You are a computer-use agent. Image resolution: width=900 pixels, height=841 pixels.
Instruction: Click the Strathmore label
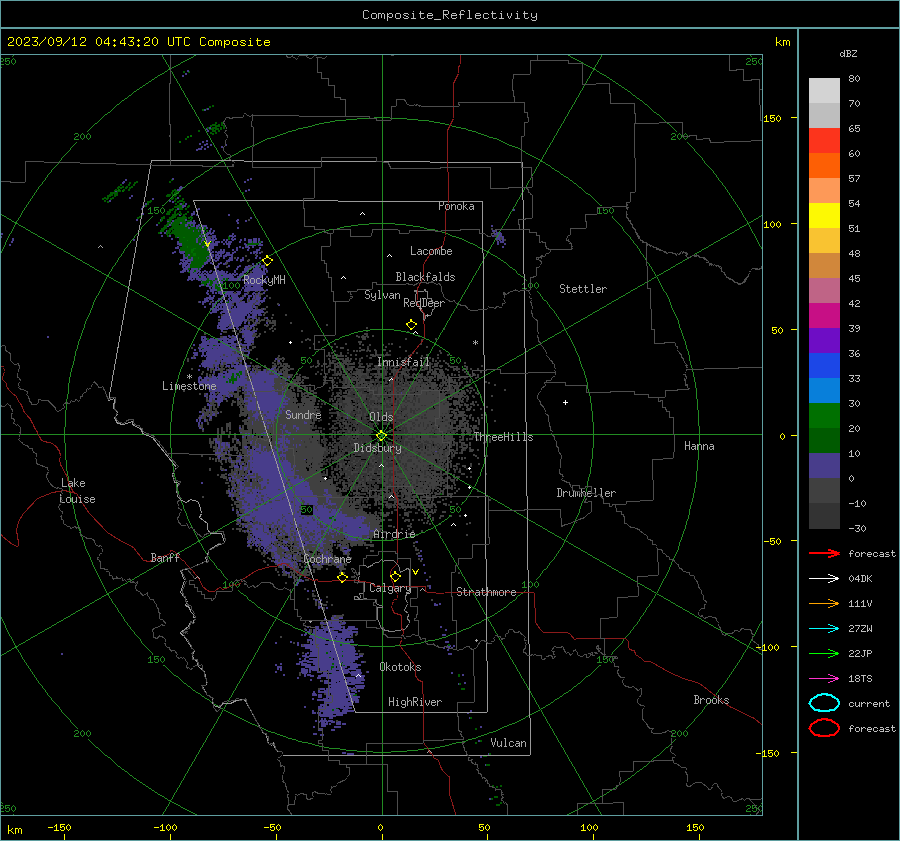pyautogui.click(x=486, y=592)
